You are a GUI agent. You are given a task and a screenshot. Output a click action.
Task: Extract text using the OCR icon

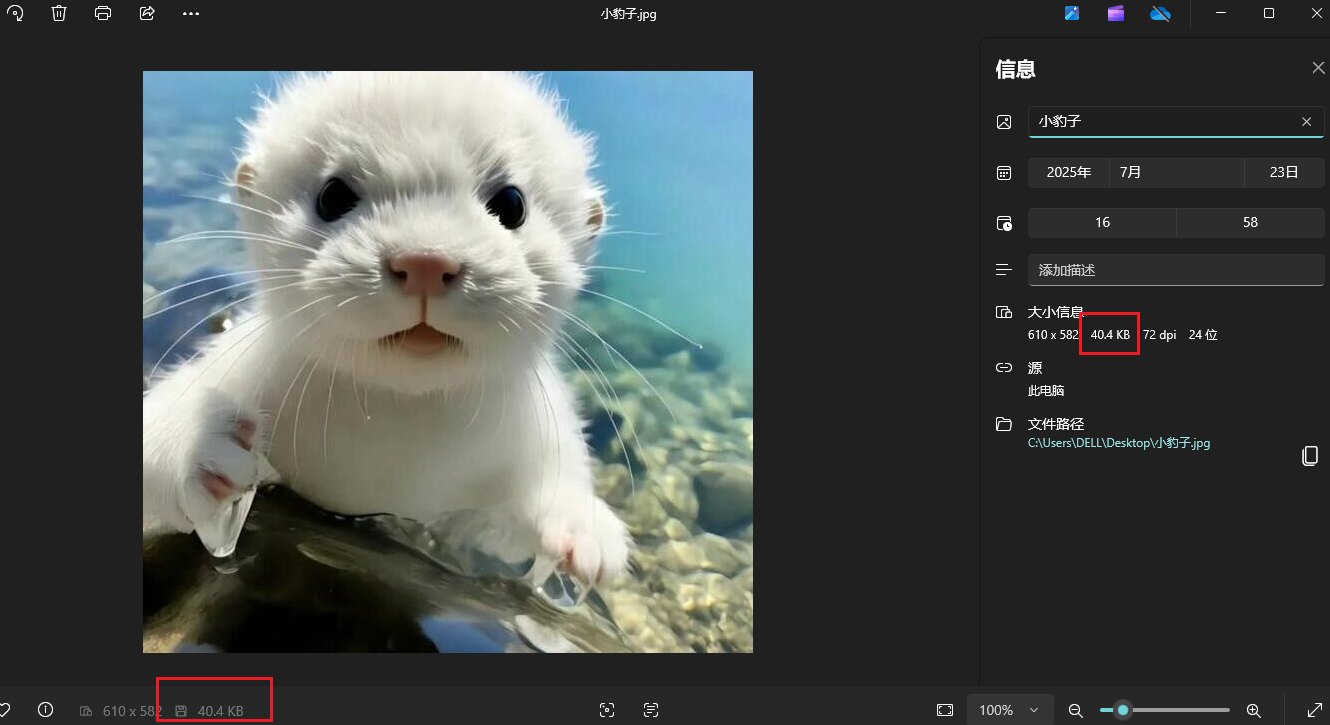point(650,710)
